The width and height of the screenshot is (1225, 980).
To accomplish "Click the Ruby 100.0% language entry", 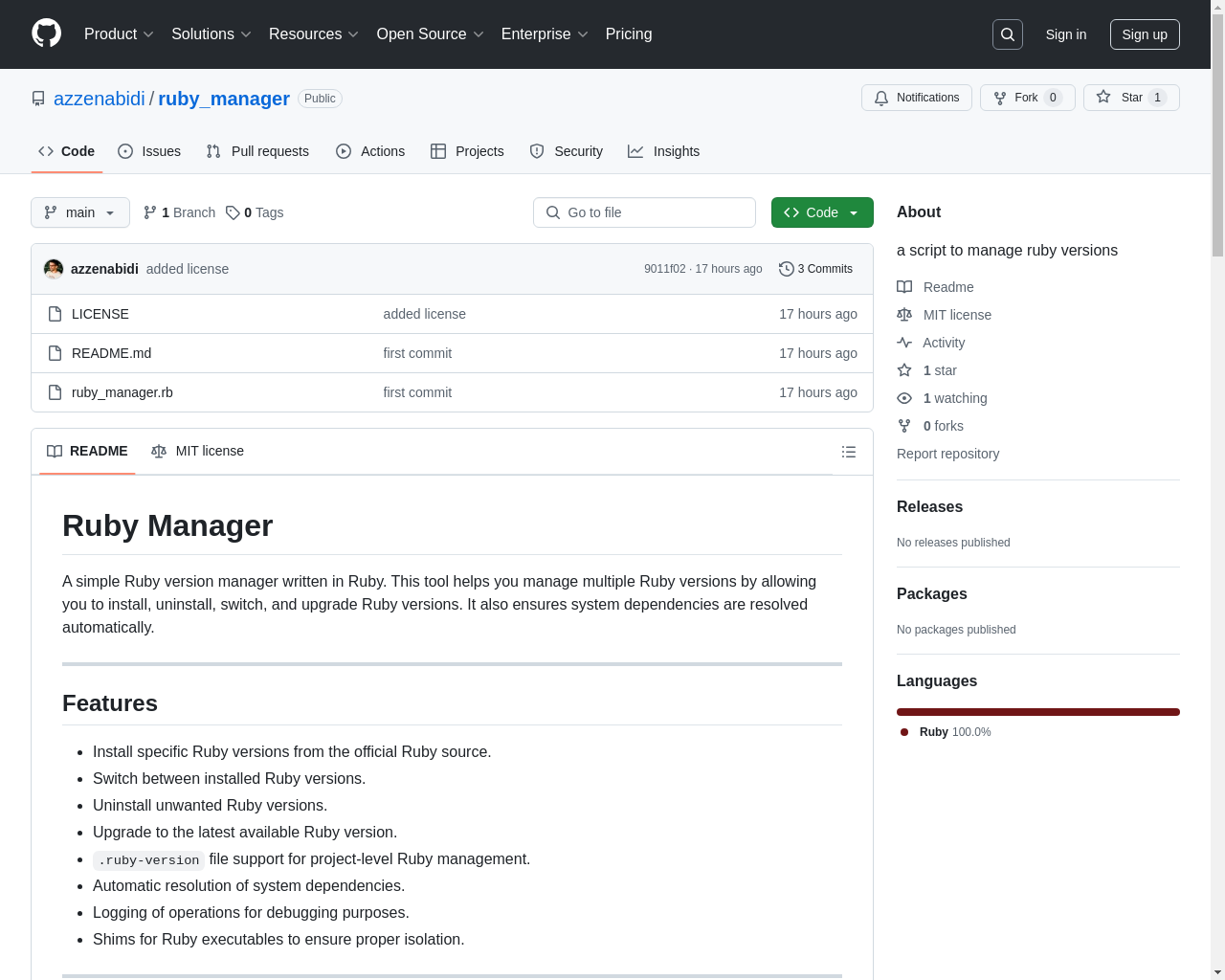I will click(947, 732).
